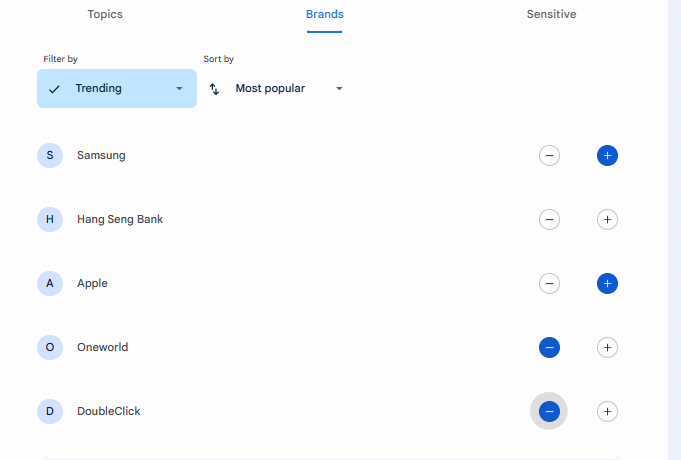Show fewer ads from Samsung
This screenshot has height=460, width=681.
549,155
